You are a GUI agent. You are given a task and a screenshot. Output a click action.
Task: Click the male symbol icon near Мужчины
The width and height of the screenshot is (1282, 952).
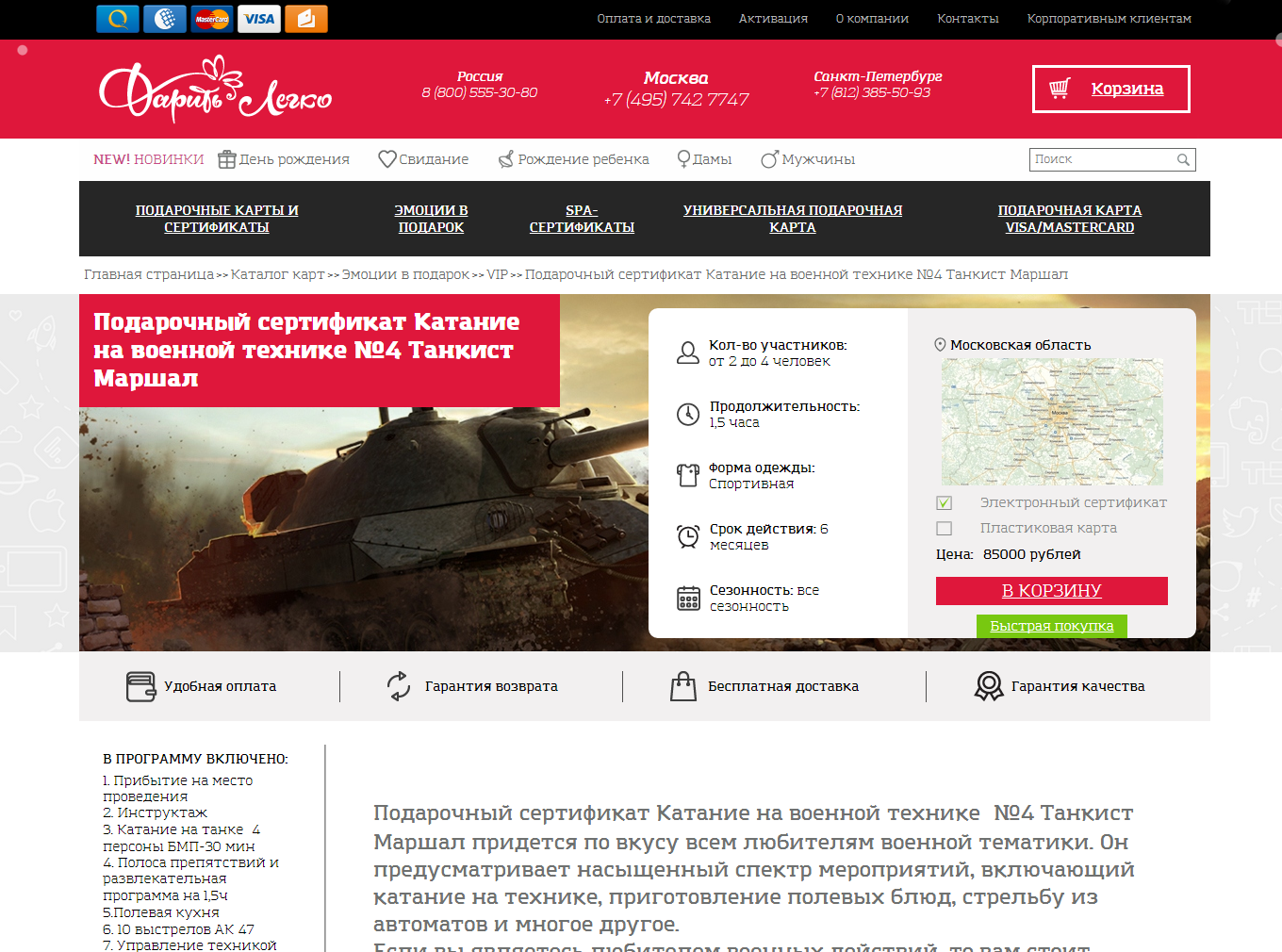point(770,159)
